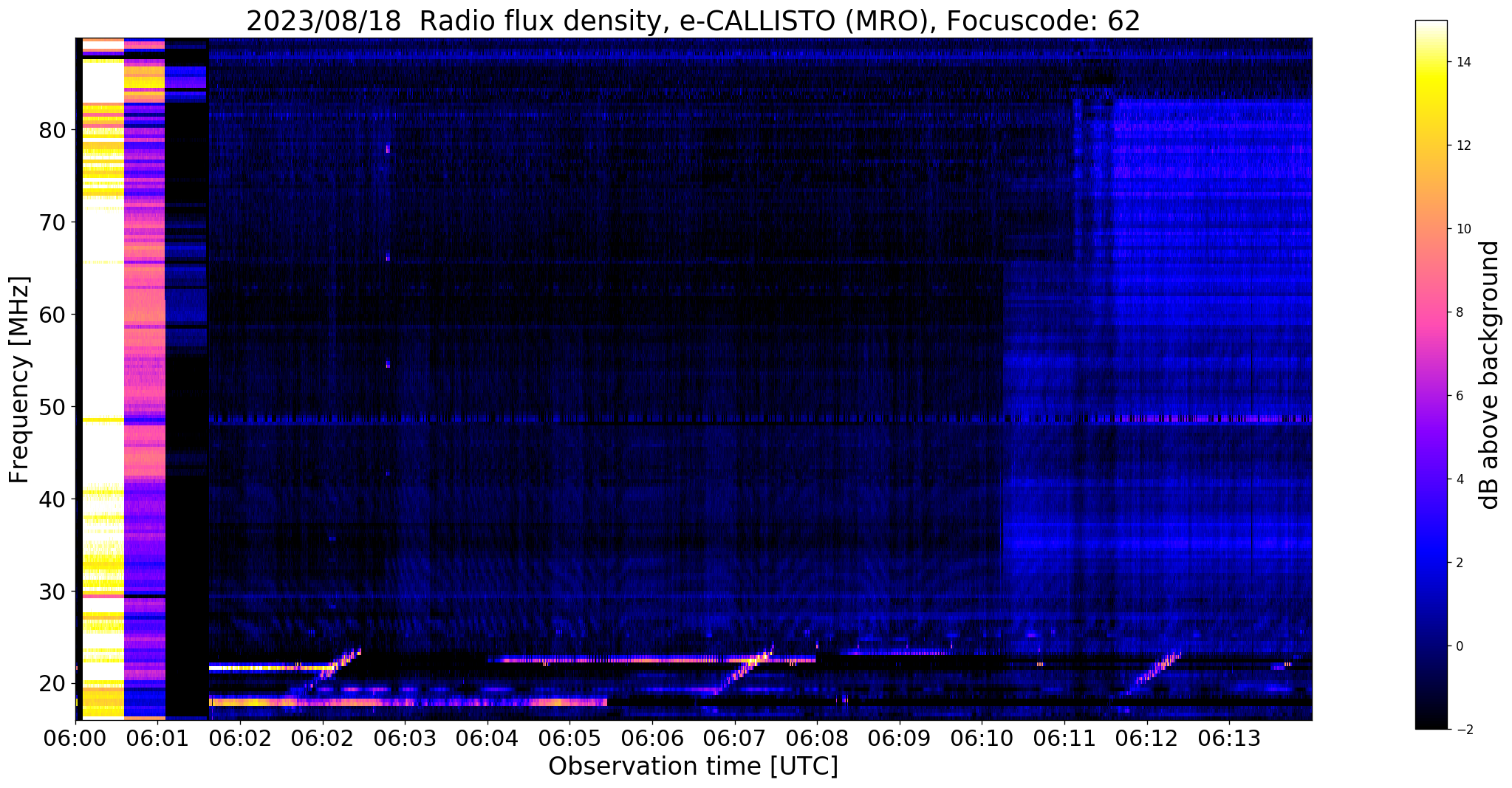This screenshot has height=788, width=1512.
Task: Click the 06:13 time tick label
Action: [1229, 738]
